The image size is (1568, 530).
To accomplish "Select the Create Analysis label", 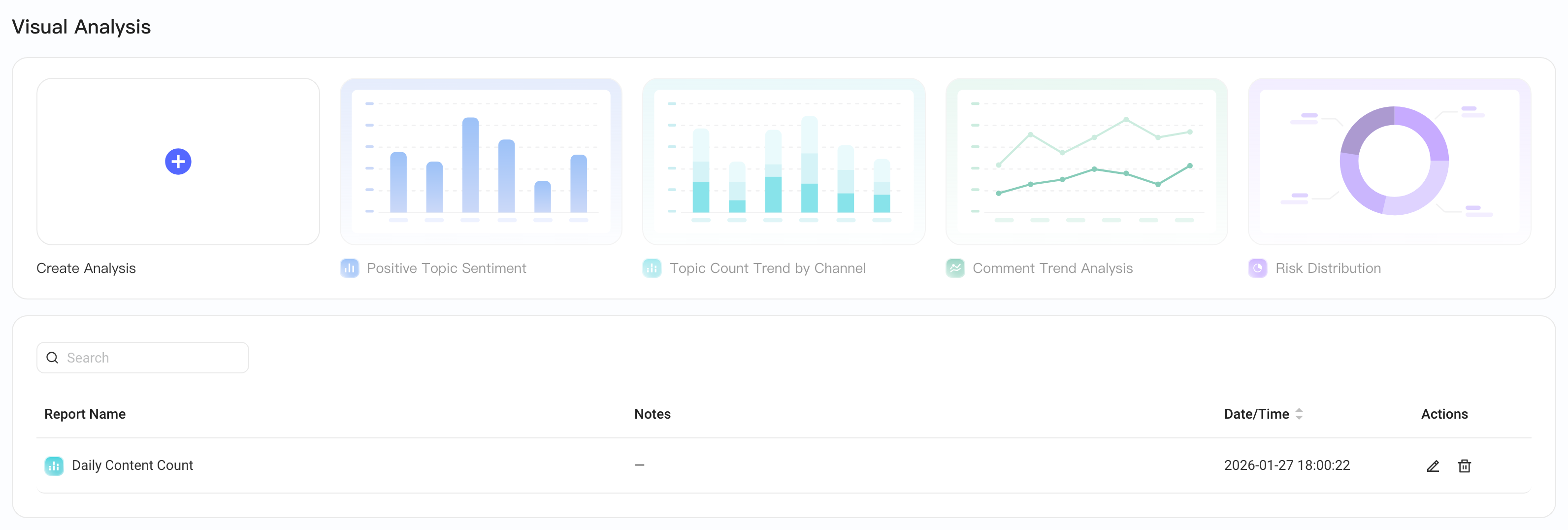I will 86,268.
